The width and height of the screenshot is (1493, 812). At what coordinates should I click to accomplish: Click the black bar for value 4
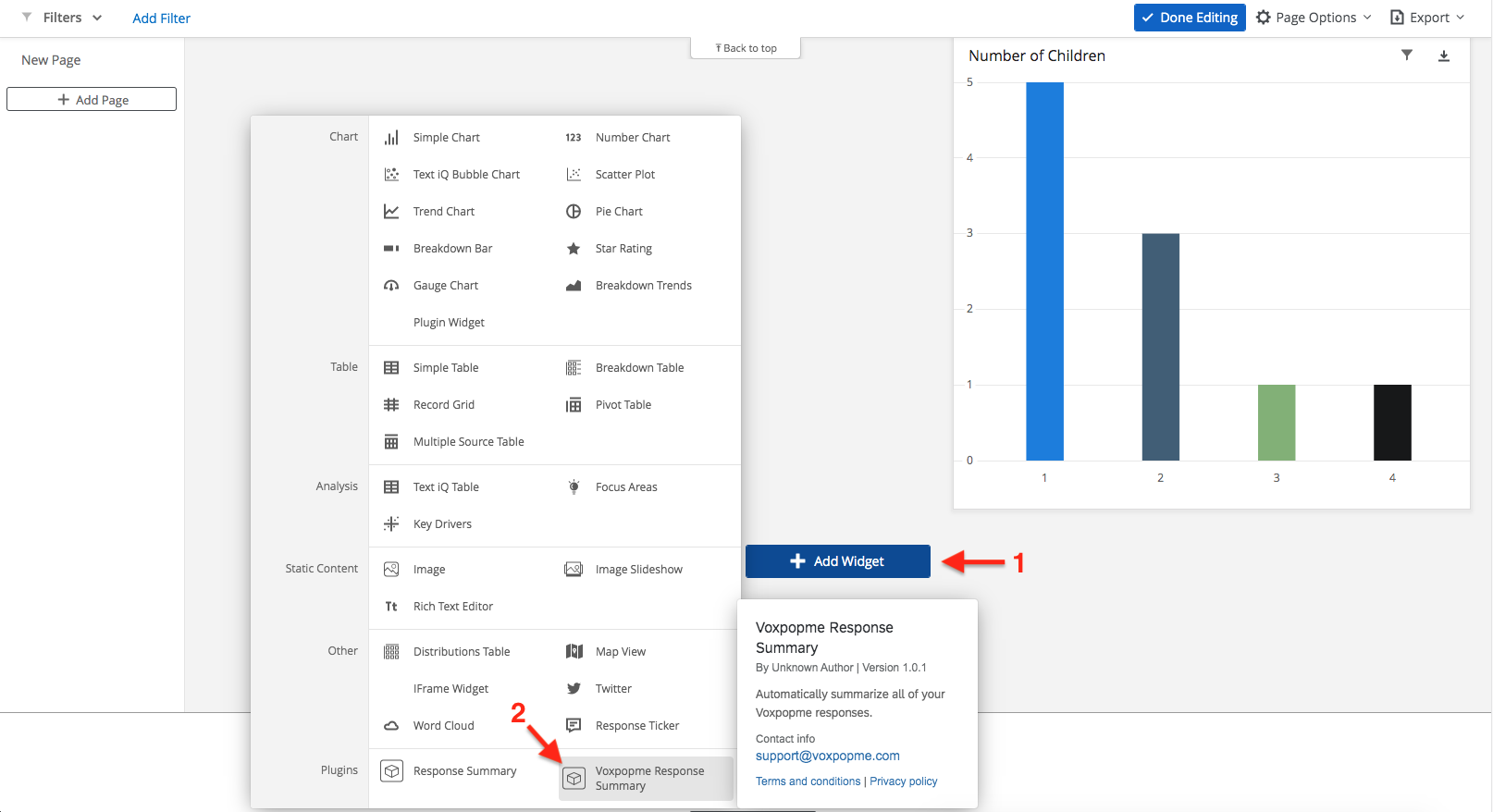1392,423
